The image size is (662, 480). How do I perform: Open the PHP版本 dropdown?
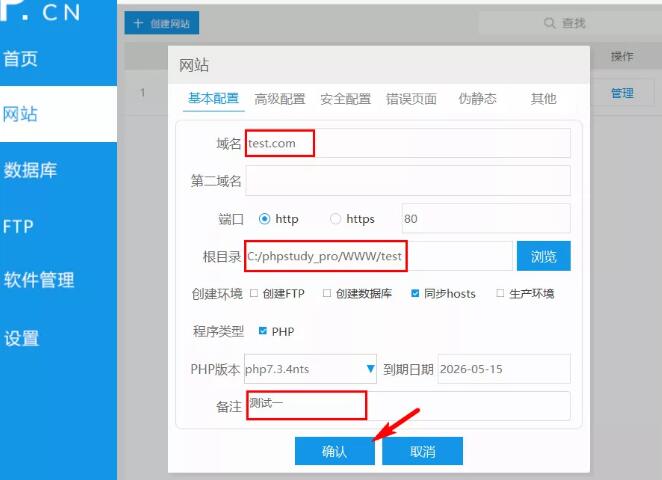tap(310, 369)
